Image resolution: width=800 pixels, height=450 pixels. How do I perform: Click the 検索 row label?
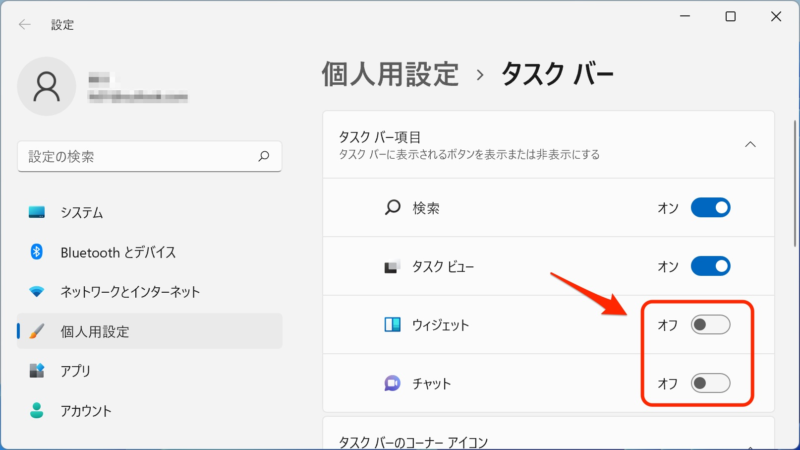click(x=426, y=208)
